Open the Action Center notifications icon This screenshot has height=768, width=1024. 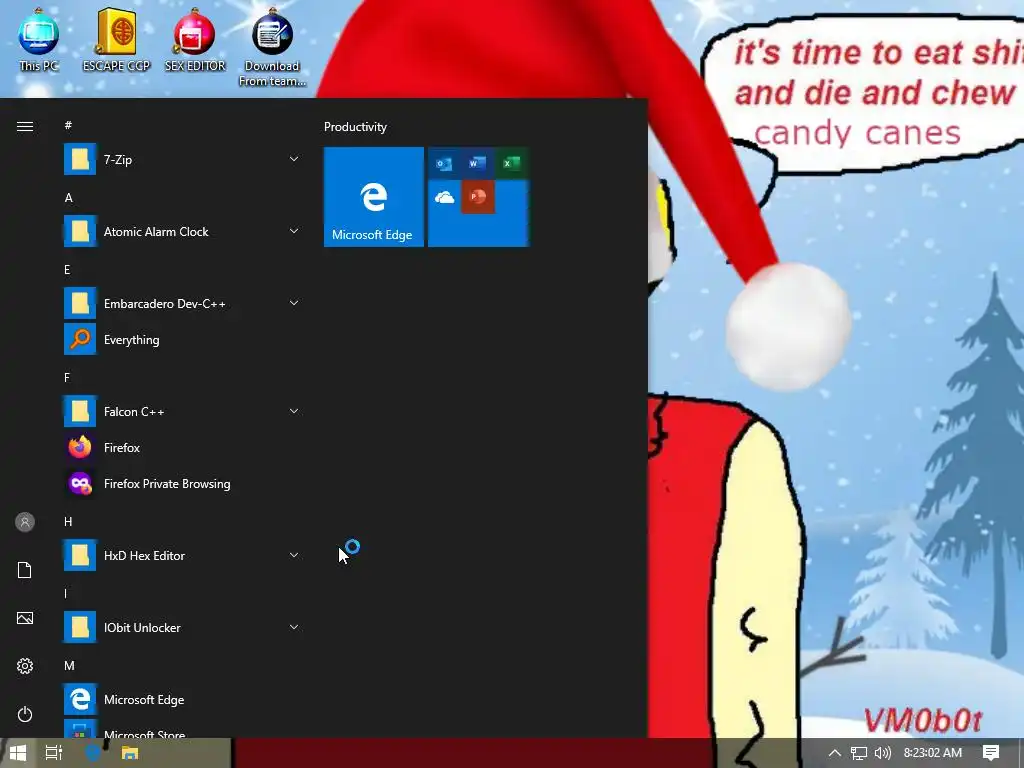(991, 753)
